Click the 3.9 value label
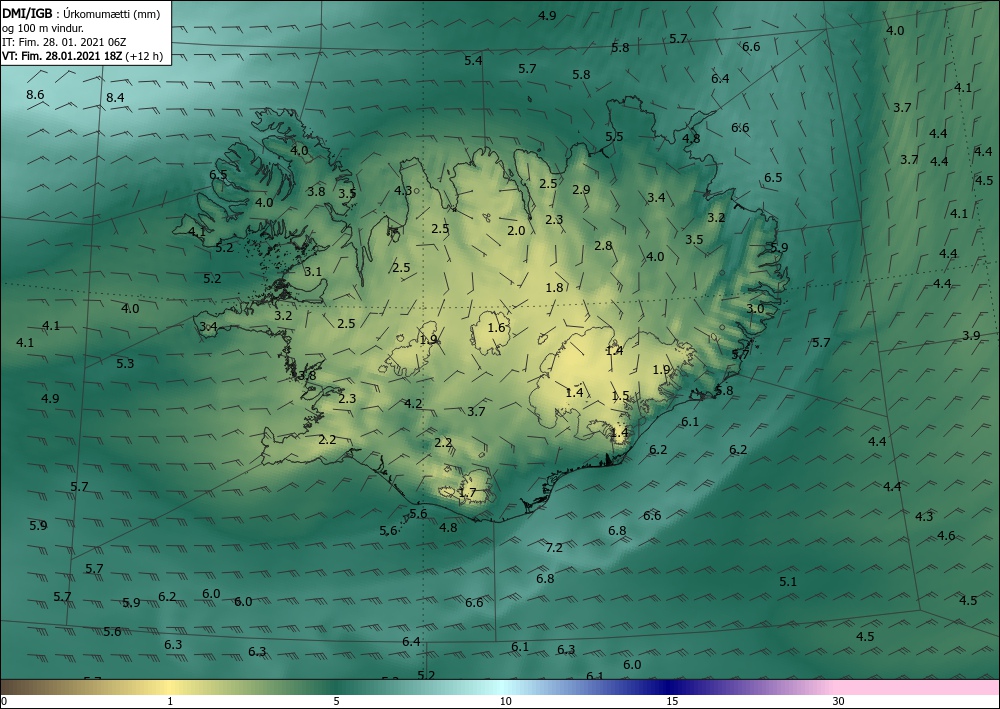Screen dimensions: 1000x709 971,335
